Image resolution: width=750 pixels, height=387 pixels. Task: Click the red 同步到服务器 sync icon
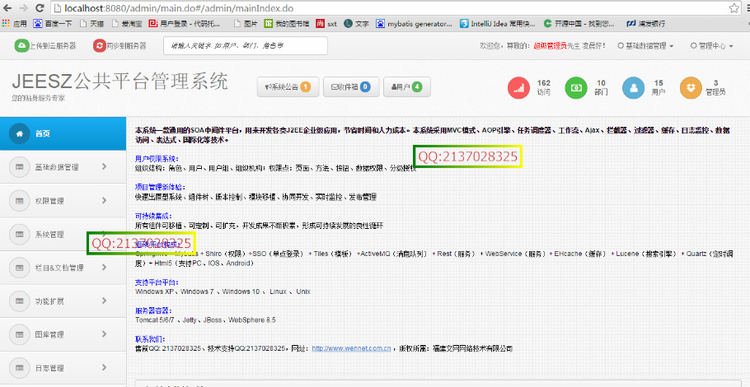click(x=99, y=46)
